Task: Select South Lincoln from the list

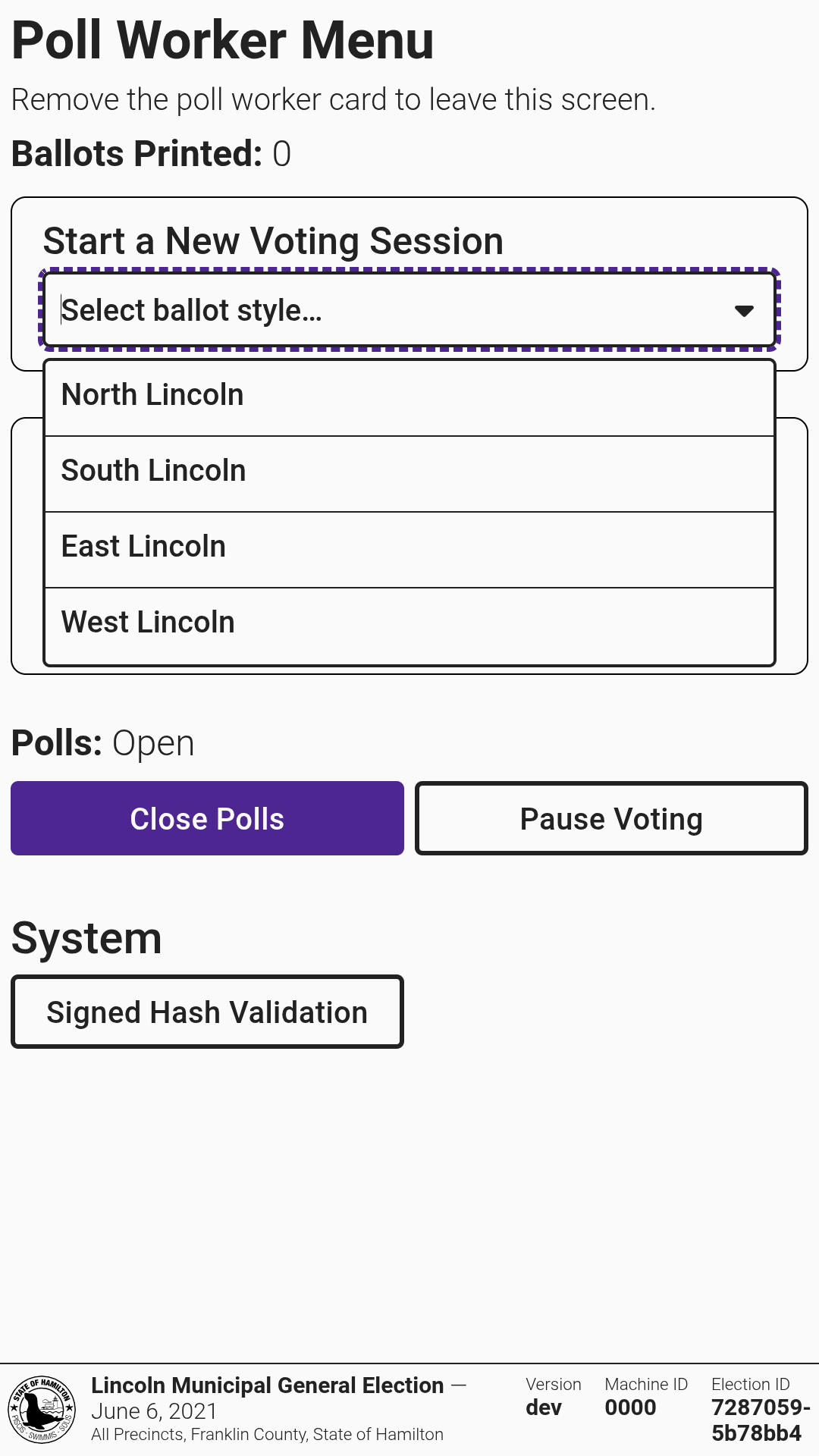Action: tap(409, 472)
